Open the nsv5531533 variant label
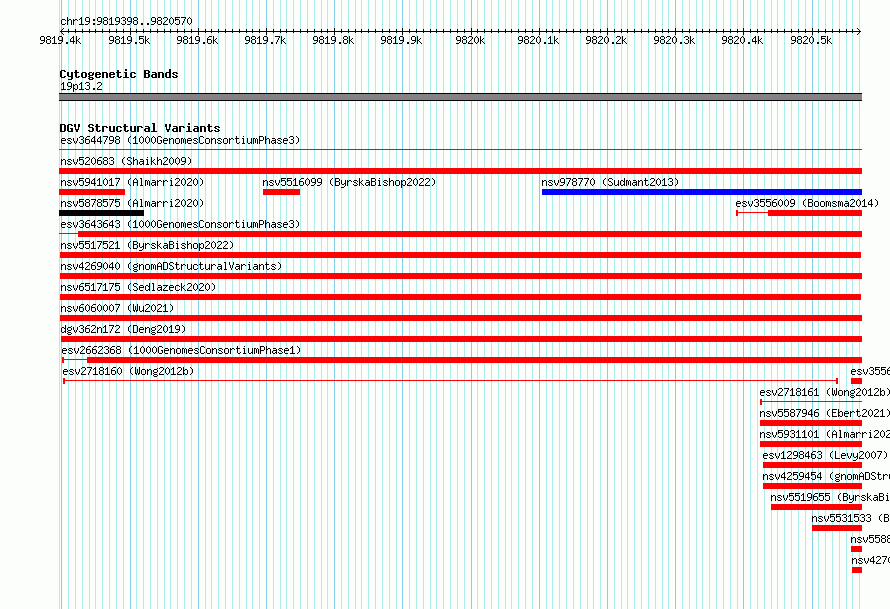The height and width of the screenshot is (609, 890). tap(850, 518)
